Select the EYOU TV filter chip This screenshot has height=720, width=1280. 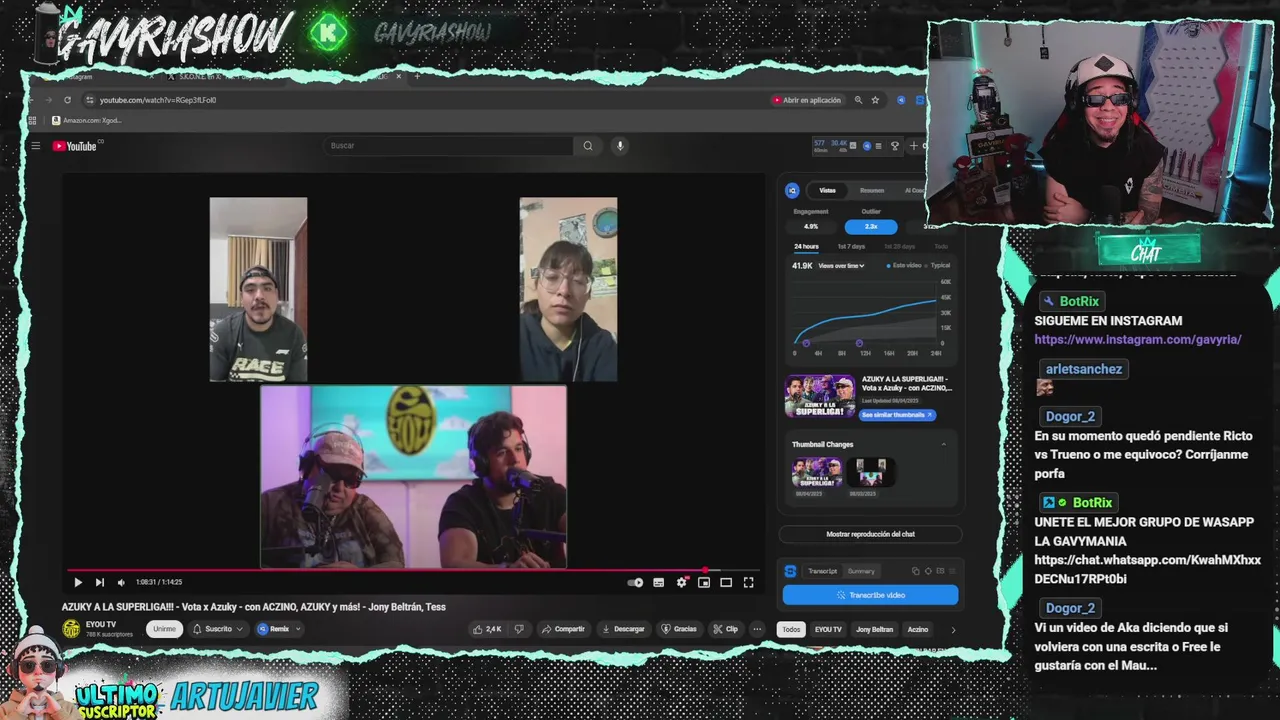pos(828,629)
